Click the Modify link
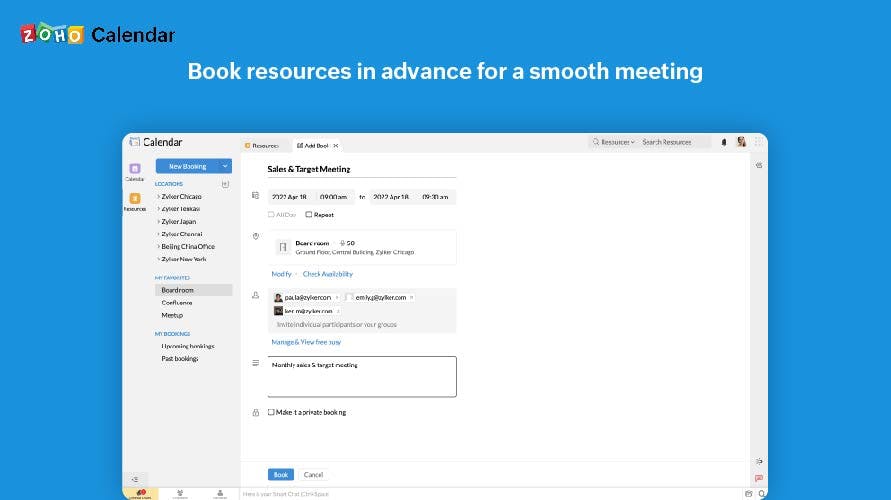The width and height of the screenshot is (891, 500). (x=281, y=274)
